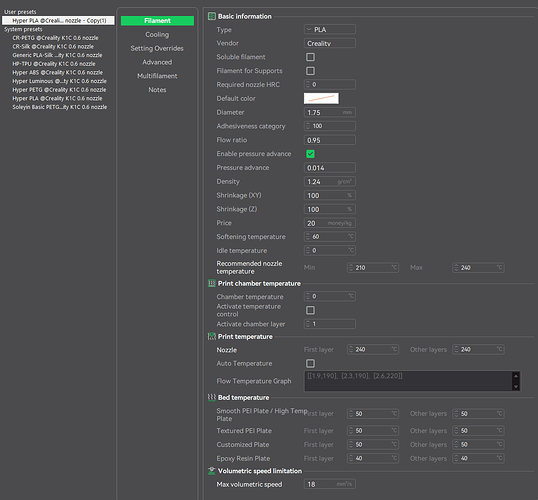Click stepper arrows on Required nozzle HRC
The width and height of the screenshot is (538, 500).
[308, 84]
